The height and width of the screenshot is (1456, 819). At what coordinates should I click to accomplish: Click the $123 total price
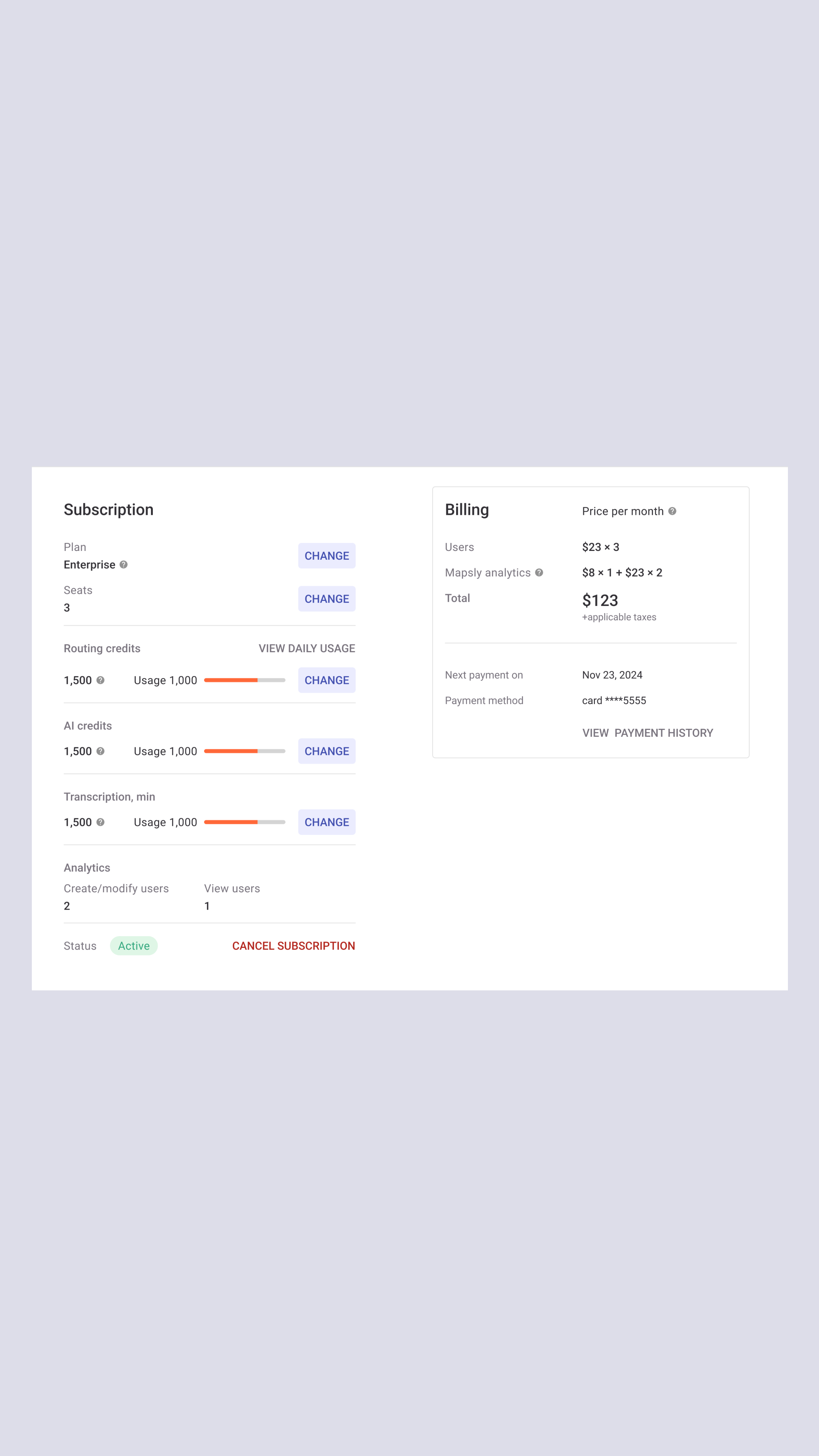[x=600, y=600]
